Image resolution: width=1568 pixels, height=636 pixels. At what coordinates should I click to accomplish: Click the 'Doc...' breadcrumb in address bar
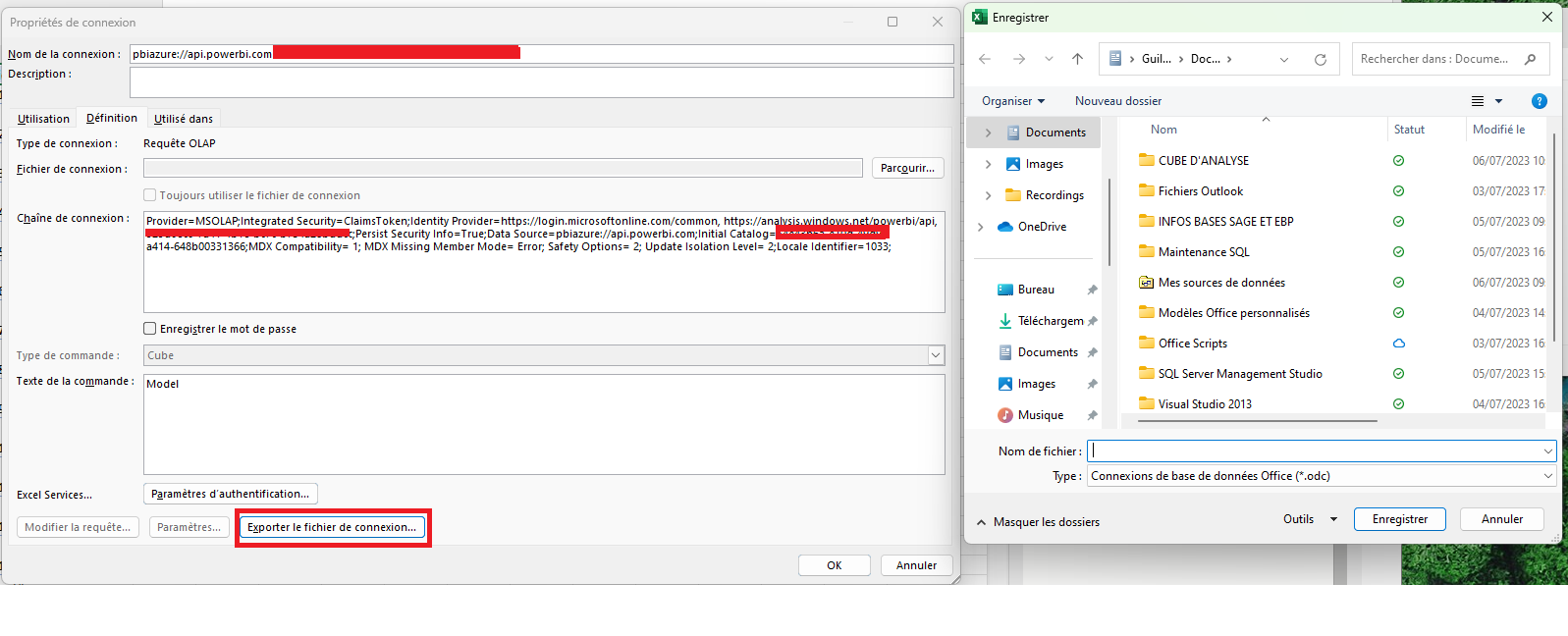click(x=1205, y=59)
